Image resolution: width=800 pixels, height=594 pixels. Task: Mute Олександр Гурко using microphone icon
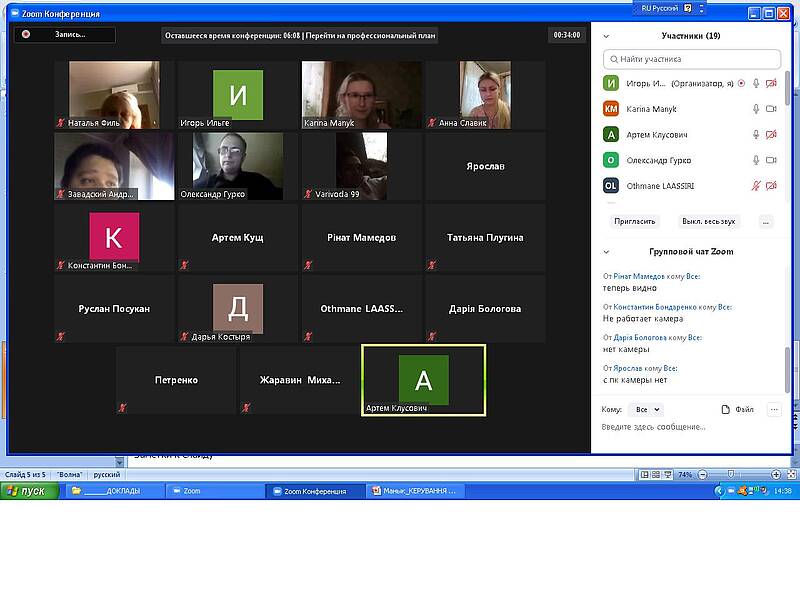click(756, 160)
